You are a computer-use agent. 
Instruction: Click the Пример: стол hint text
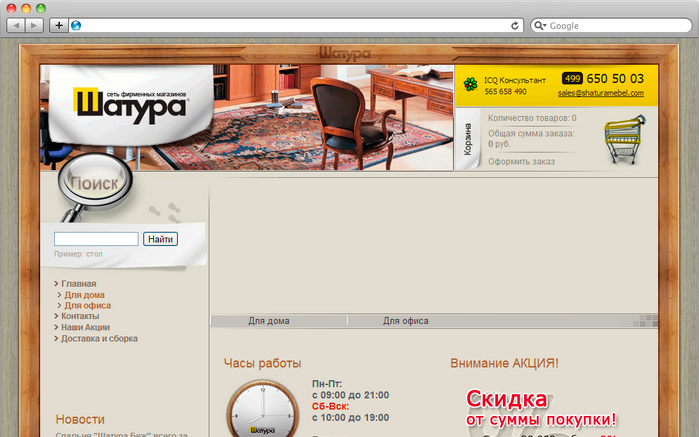[x=78, y=254]
